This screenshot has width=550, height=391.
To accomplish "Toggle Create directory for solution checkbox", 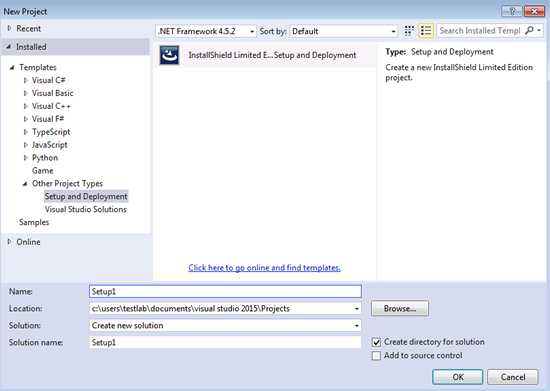I will tap(376, 342).
